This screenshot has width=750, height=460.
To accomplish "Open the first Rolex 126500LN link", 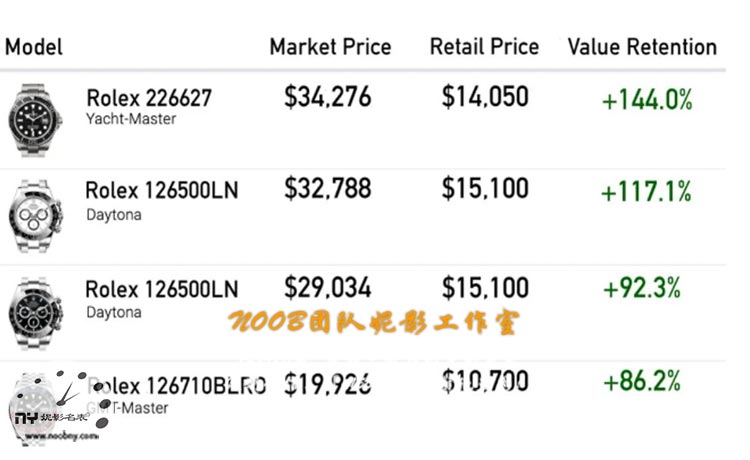I will pos(162,190).
